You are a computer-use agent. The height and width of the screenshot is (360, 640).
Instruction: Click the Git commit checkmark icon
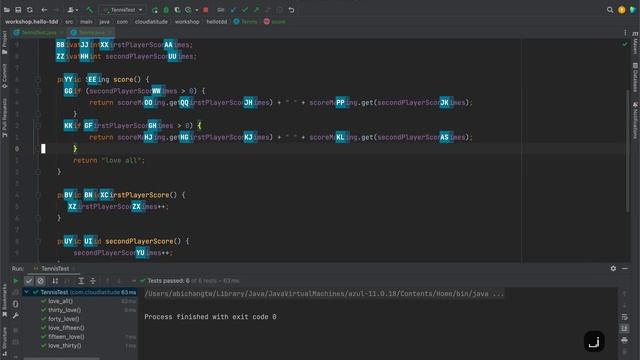[245, 10]
